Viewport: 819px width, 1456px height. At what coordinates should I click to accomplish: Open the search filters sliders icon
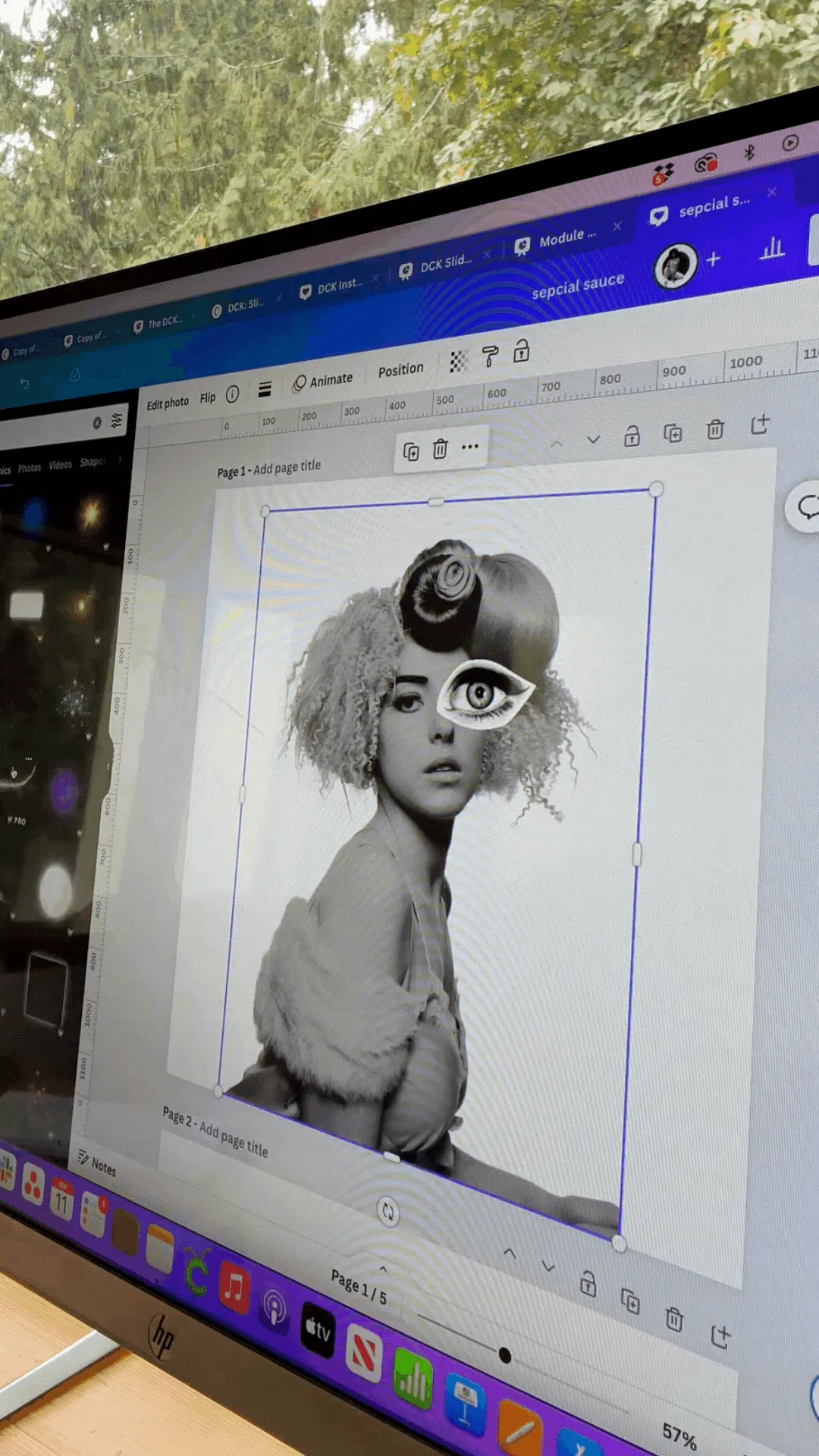pyautogui.click(x=117, y=419)
